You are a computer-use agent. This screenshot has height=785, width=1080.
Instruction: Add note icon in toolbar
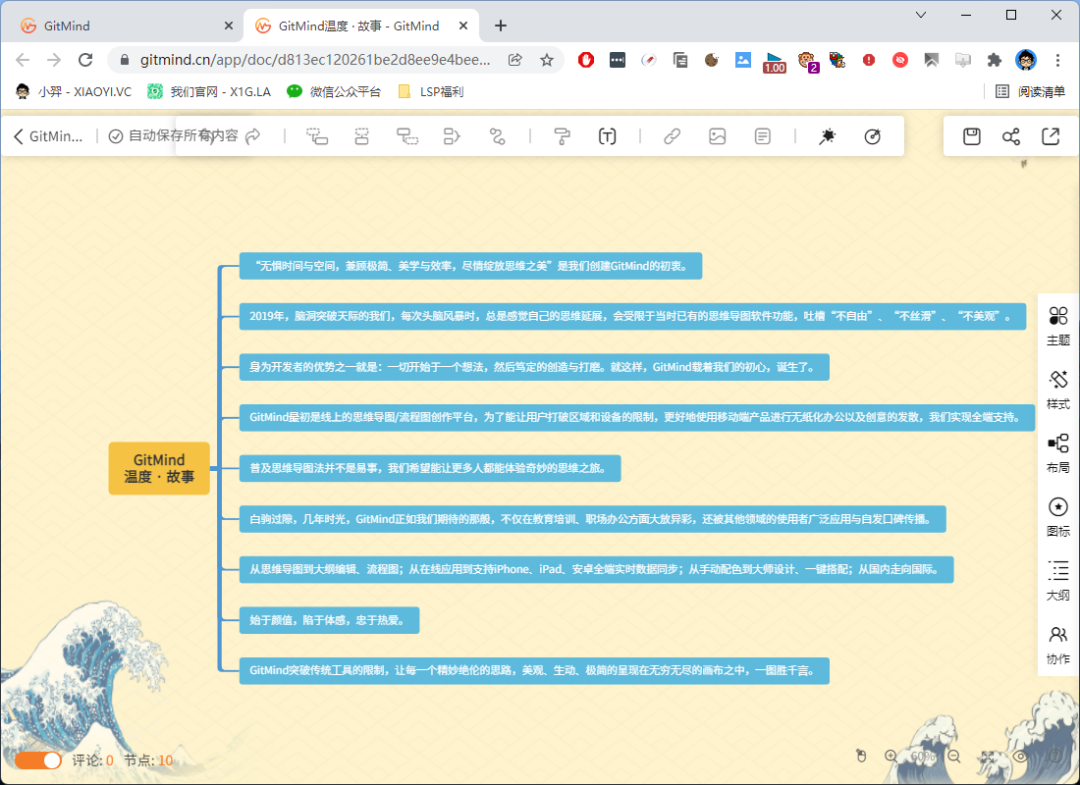(762, 136)
